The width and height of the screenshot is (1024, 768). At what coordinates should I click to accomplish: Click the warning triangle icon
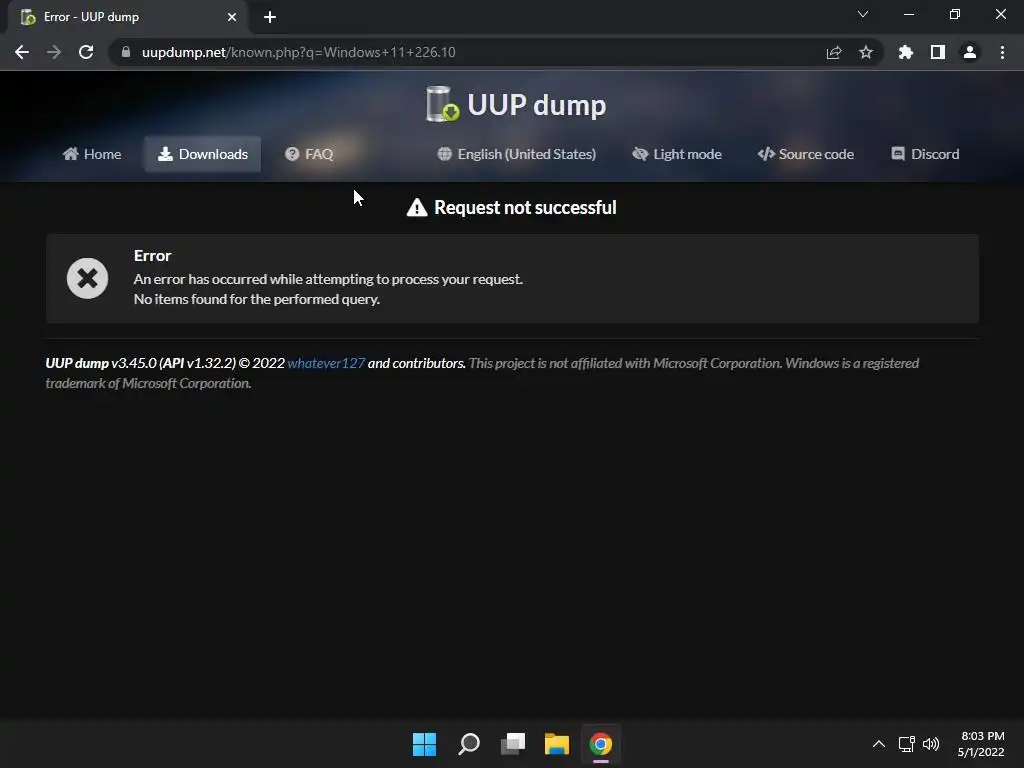coord(417,208)
